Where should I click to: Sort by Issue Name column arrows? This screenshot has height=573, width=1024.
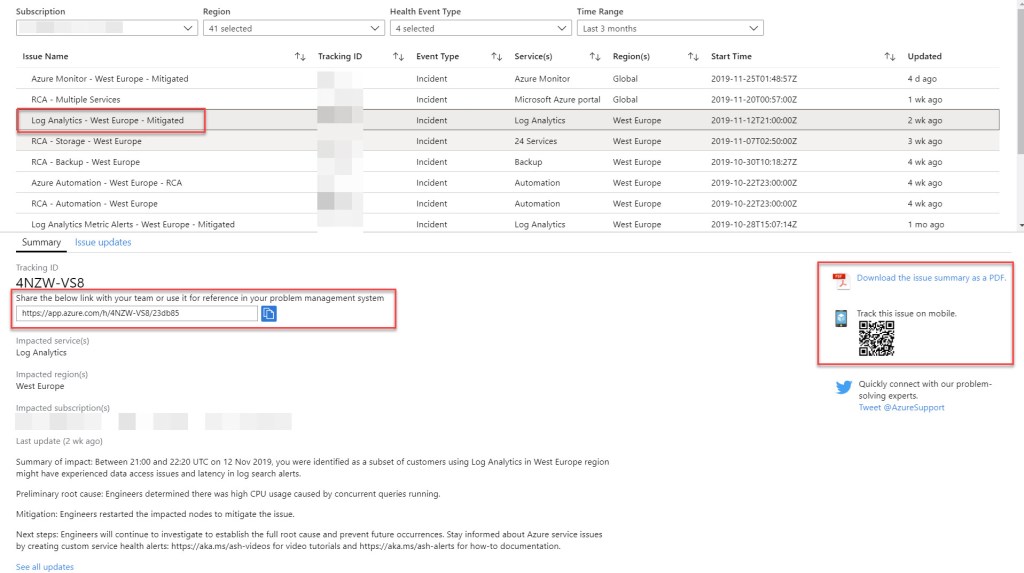coord(300,57)
